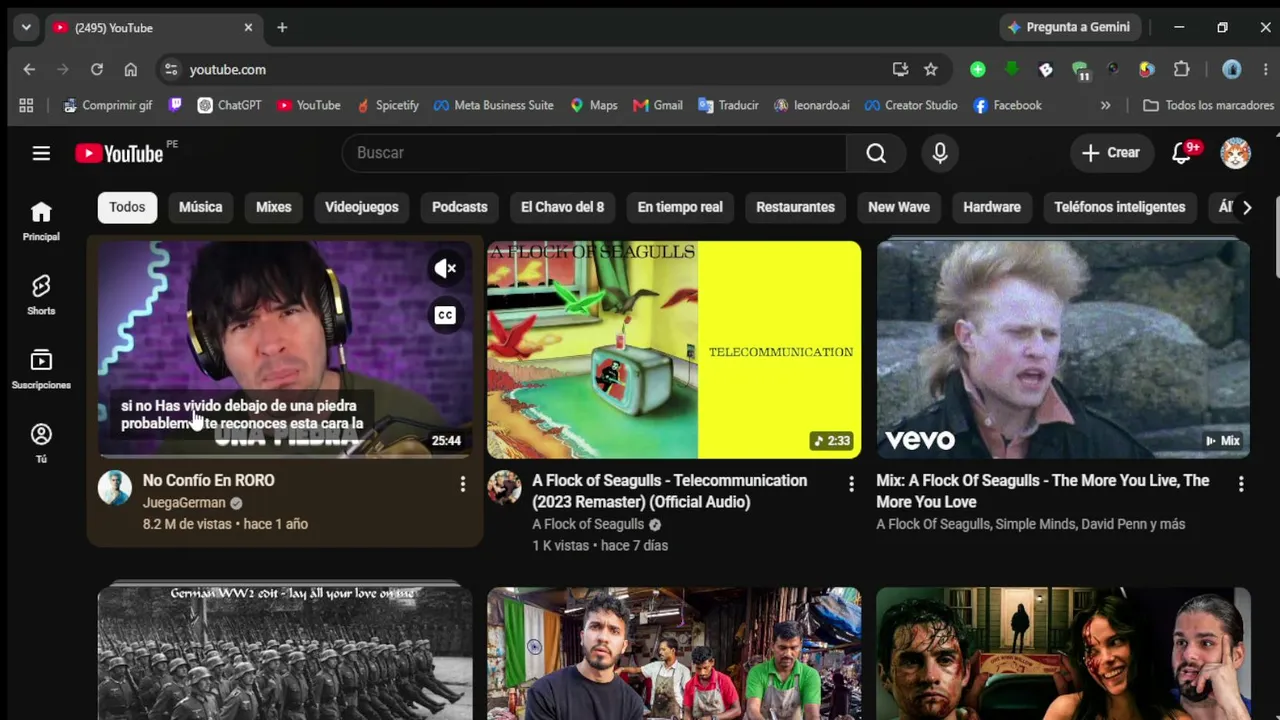1280x720 pixels.
Task: Open the tab search dropdown
Action: pos(26,27)
